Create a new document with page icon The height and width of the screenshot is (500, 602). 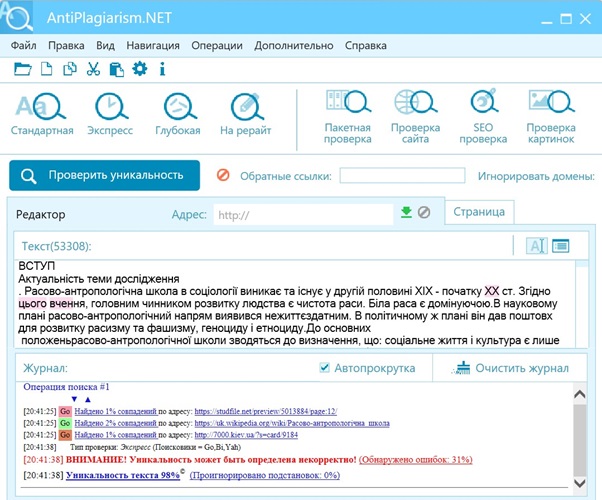(x=46, y=69)
